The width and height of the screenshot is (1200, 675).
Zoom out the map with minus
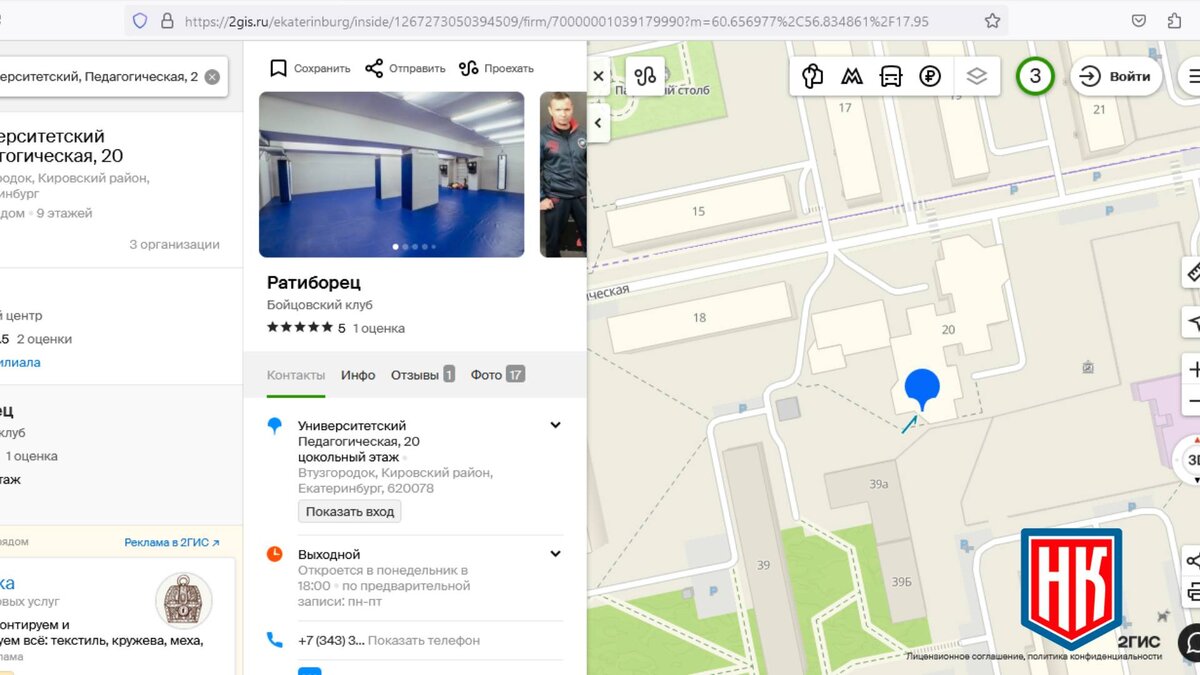[x=1193, y=402]
